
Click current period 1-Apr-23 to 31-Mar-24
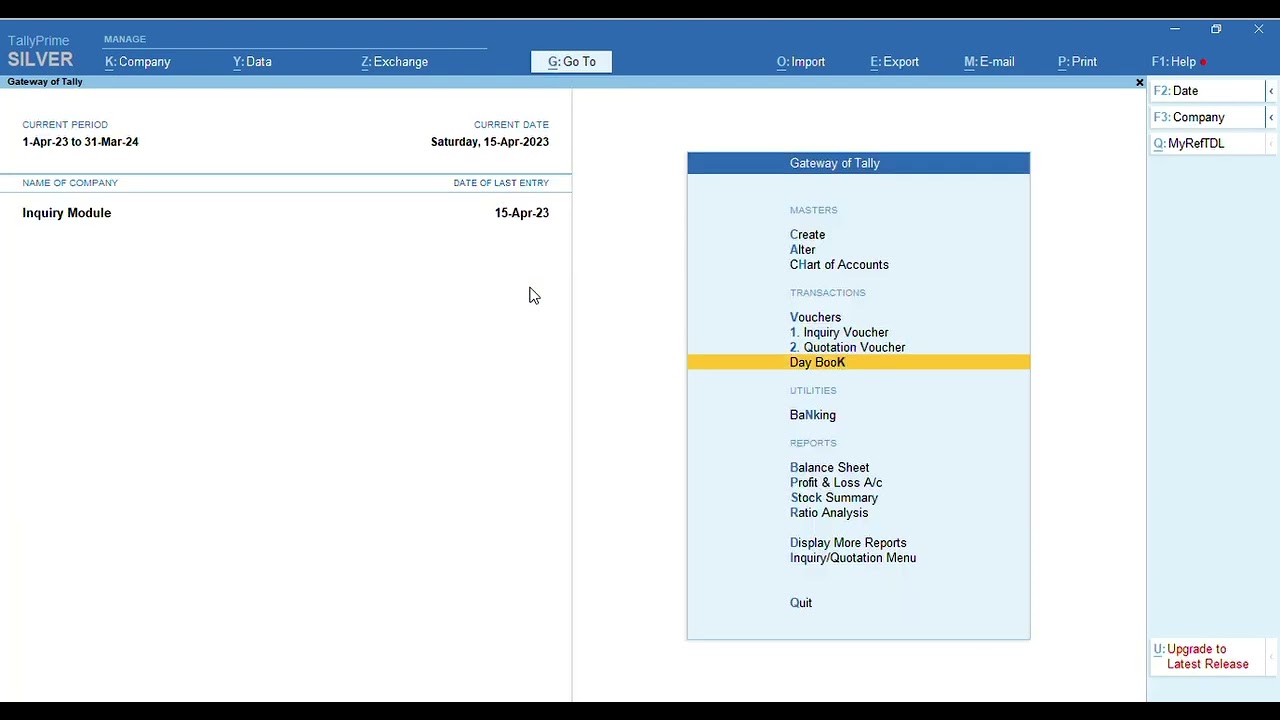tap(80, 142)
